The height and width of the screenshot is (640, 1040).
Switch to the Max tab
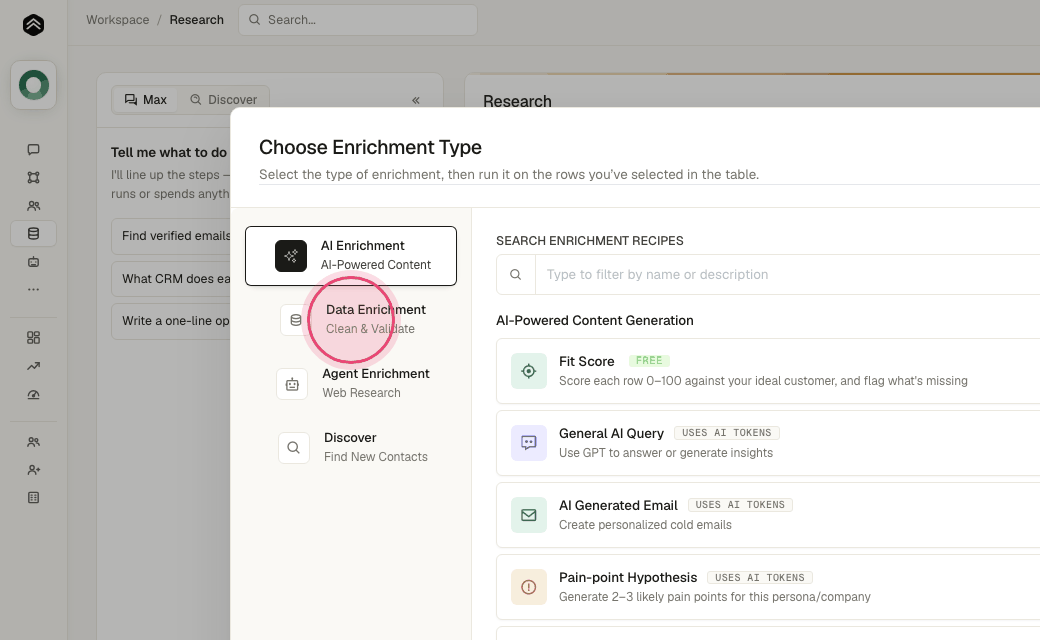click(x=145, y=99)
